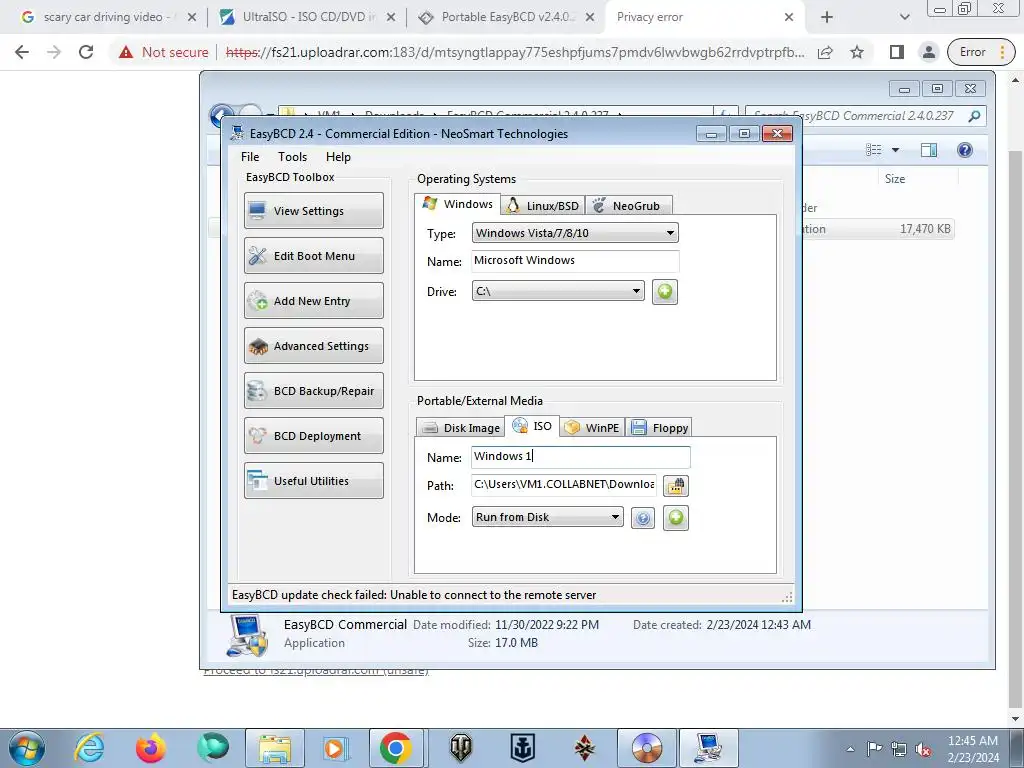Open Chrome profile avatar icon
The height and width of the screenshot is (768, 1024).
928,52
